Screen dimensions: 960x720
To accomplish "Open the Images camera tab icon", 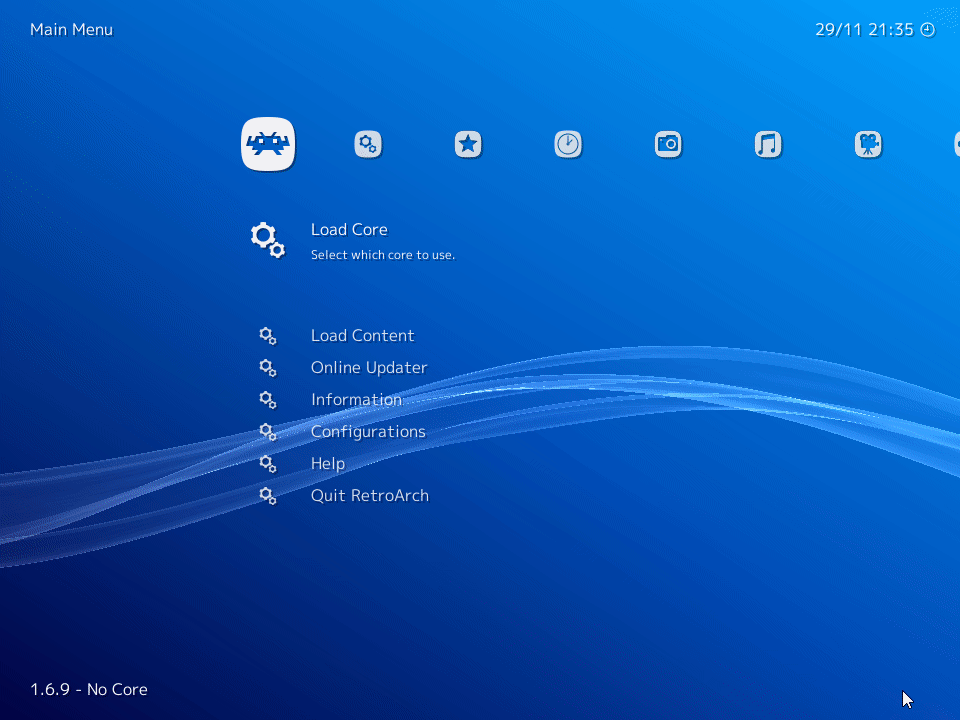I will pos(668,144).
